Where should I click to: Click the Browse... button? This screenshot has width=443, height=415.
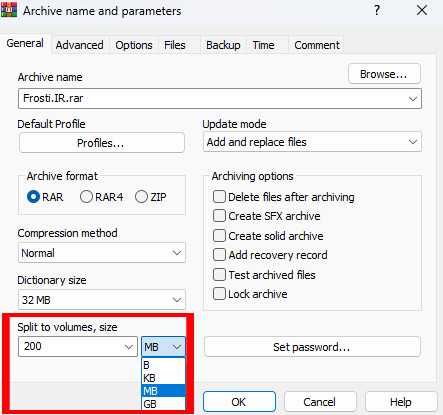tap(384, 74)
